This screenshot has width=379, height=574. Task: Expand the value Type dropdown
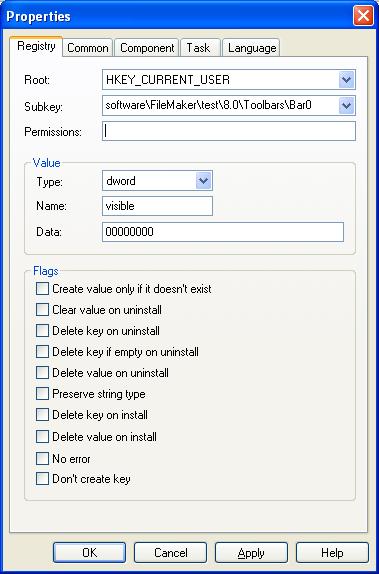(204, 181)
